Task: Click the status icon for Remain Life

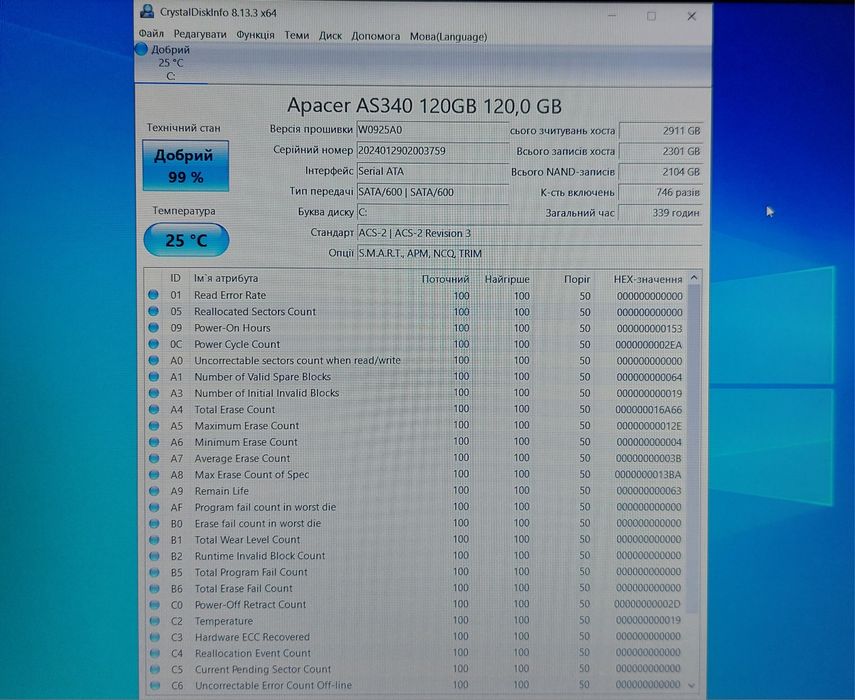Action: [x=154, y=491]
